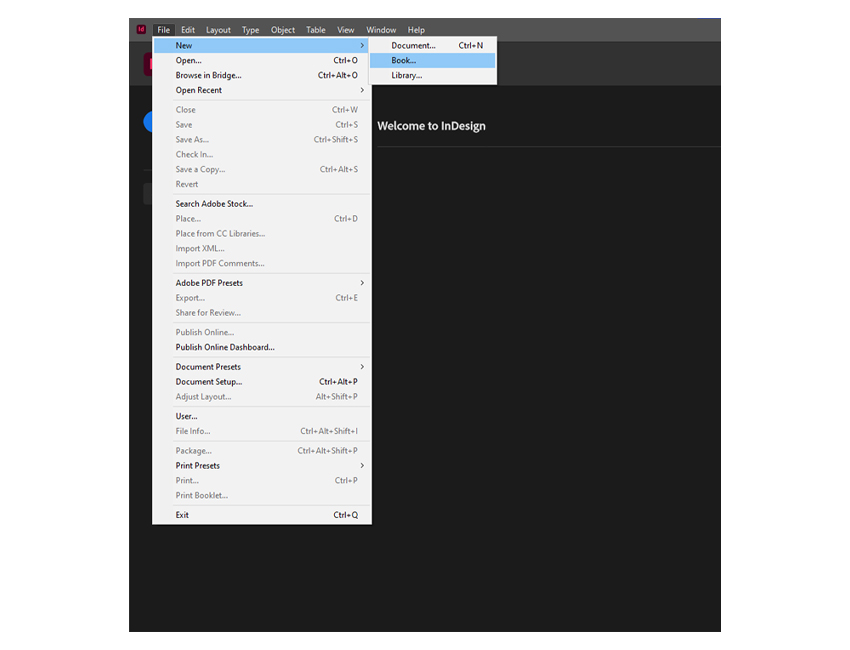This screenshot has height=650, width=850.
Task: Select Search Adobe Stock...
Action: coord(262,204)
